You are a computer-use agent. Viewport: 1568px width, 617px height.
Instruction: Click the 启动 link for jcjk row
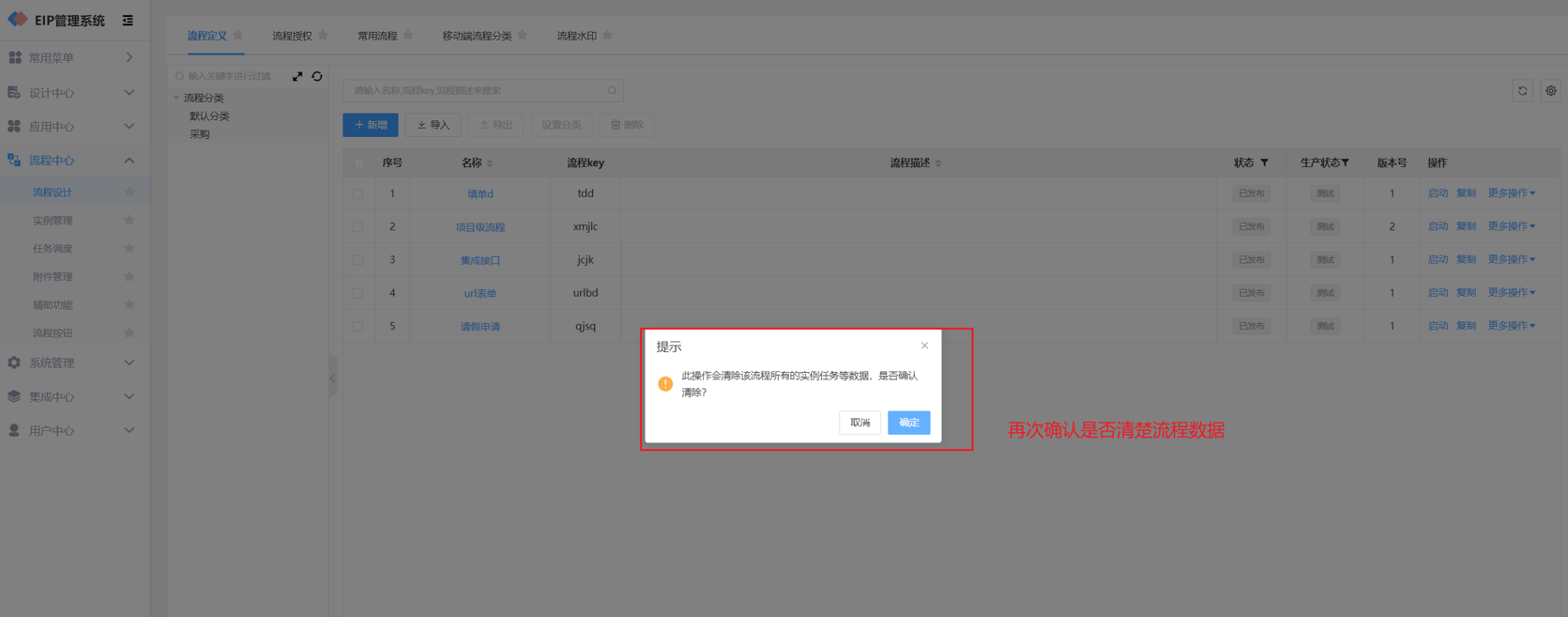coord(1438,259)
